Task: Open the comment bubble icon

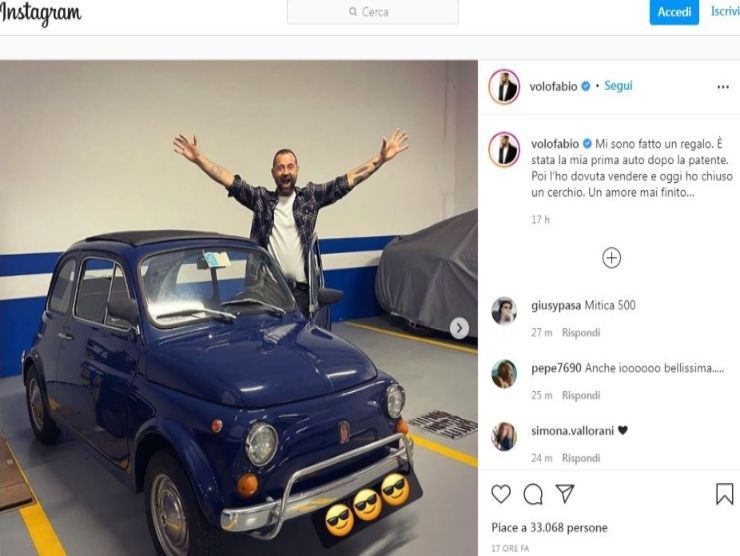Action: click(533, 493)
